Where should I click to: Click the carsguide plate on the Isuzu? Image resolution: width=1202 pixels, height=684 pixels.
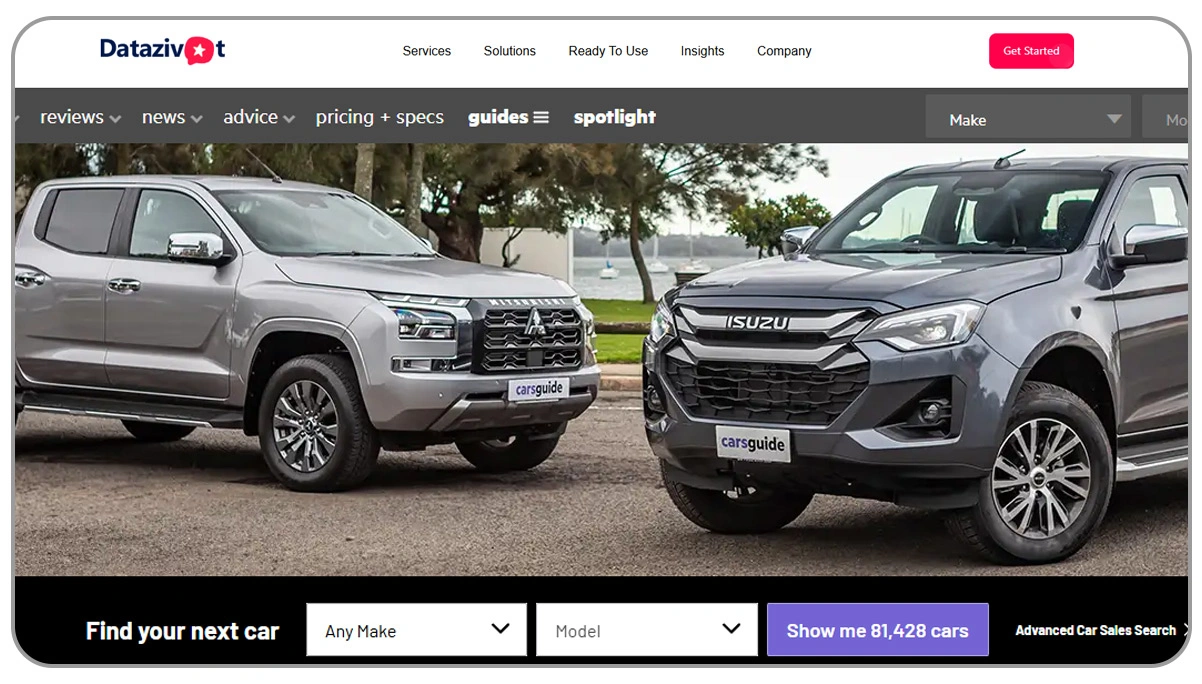click(x=753, y=443)
